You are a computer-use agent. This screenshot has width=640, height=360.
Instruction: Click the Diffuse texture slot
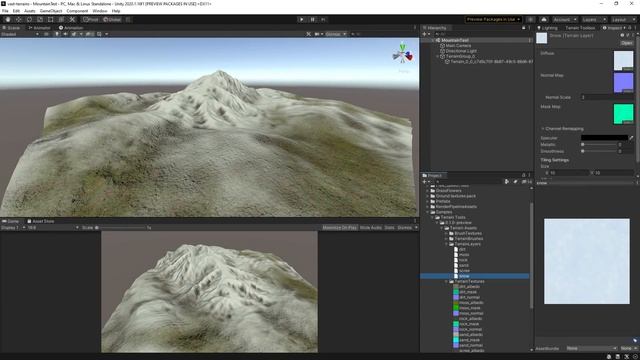click(623, 61)
